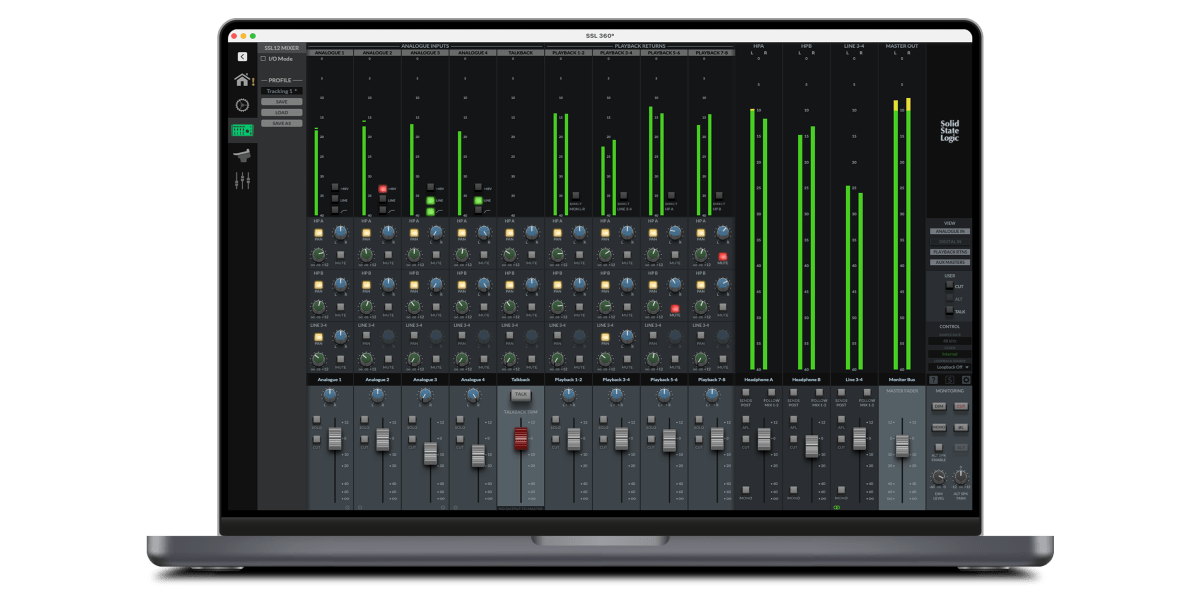Click the green mixer icon in sidebar

[242, 131]
